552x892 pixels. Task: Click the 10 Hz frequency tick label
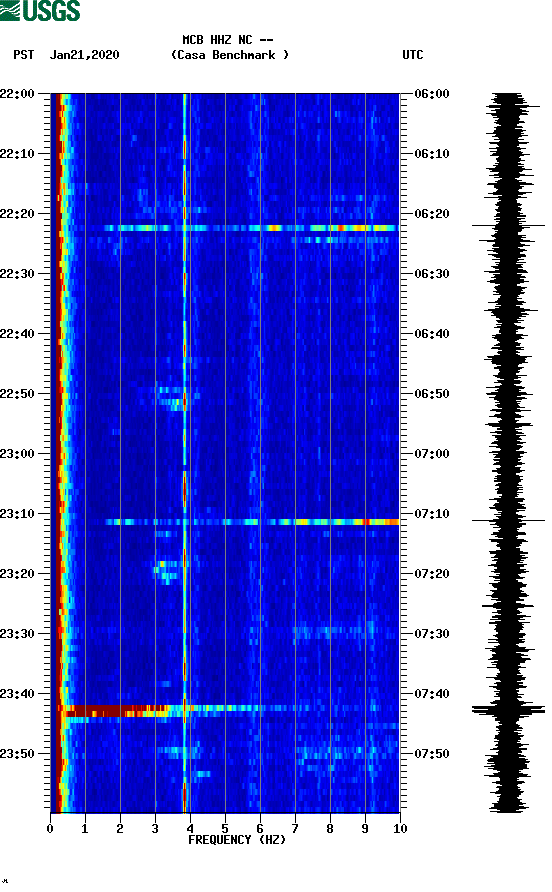[x=400, y=829]
